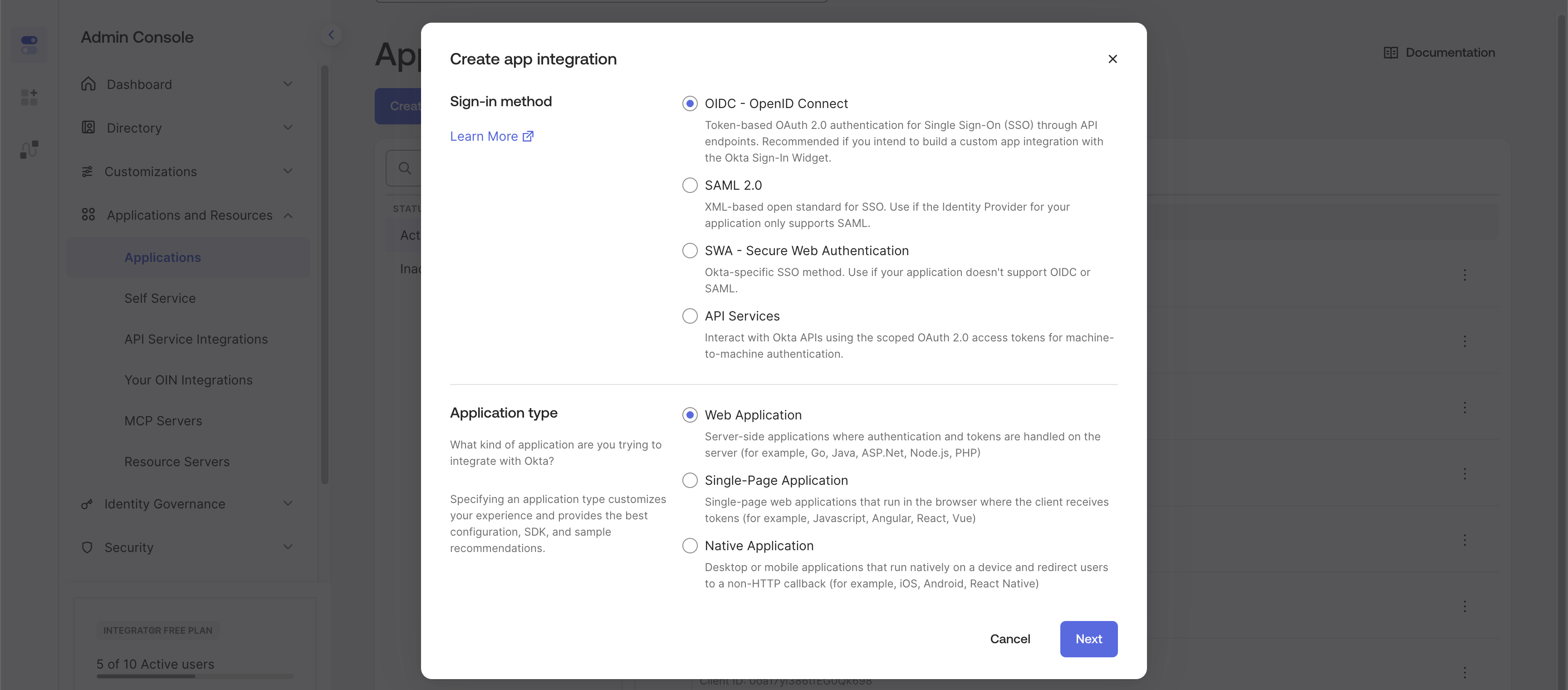Expand the Identity Governance chevron
The height and width of the screenshot is (690, 1568).
tap(288, 503)
